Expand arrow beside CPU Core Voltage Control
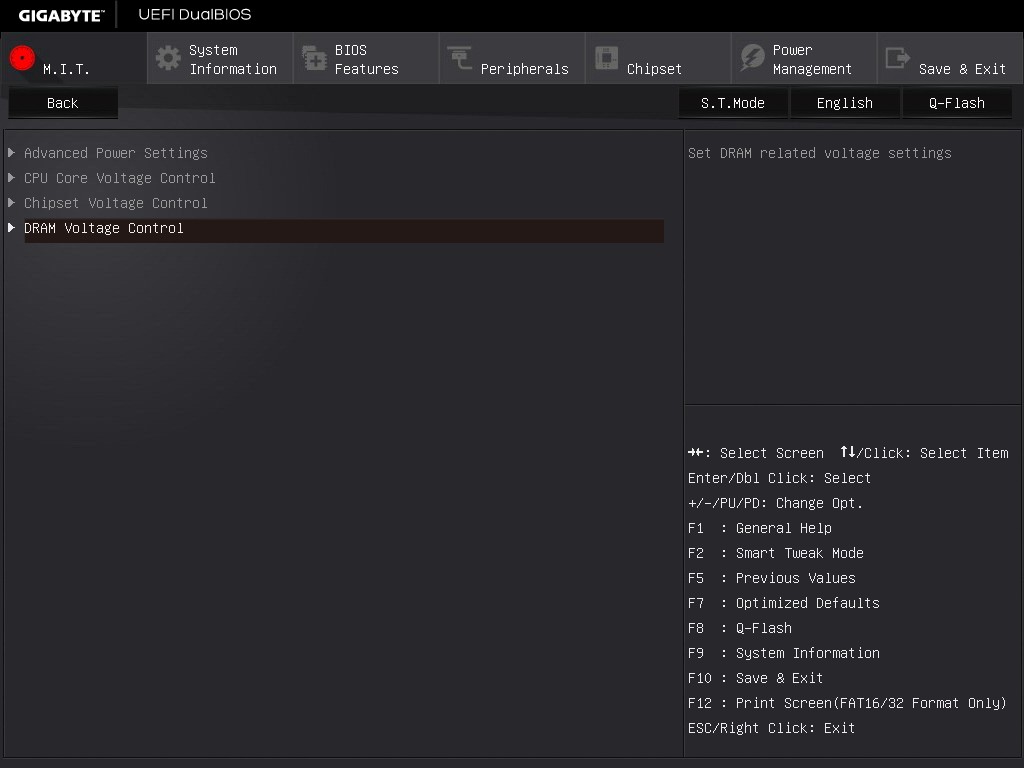 [x=11, y=178]
